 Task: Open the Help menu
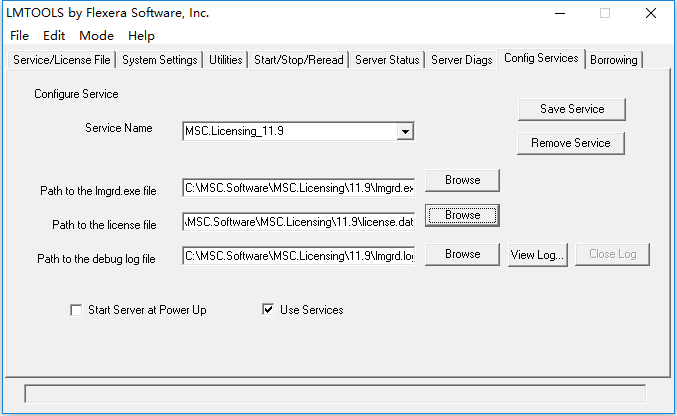tap(141, 36)
